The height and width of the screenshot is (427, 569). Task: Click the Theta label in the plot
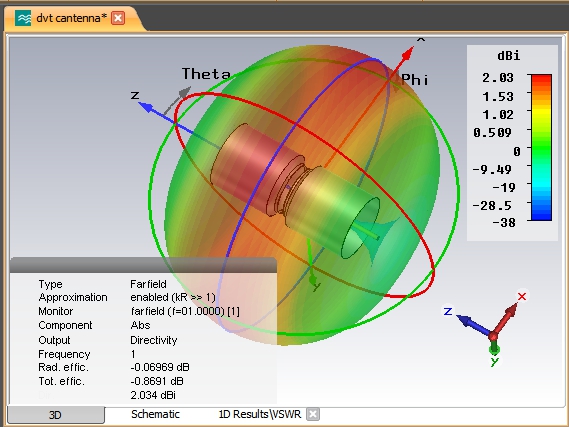206,74
